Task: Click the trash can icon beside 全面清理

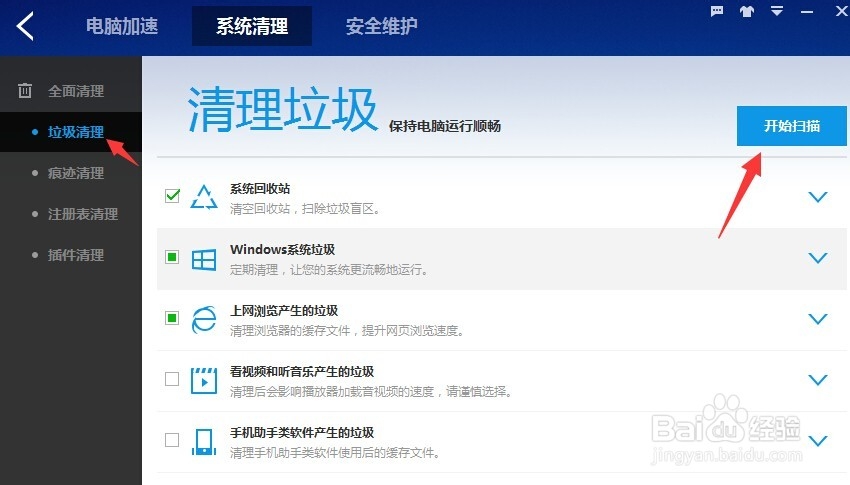Action: click(24, 90)
